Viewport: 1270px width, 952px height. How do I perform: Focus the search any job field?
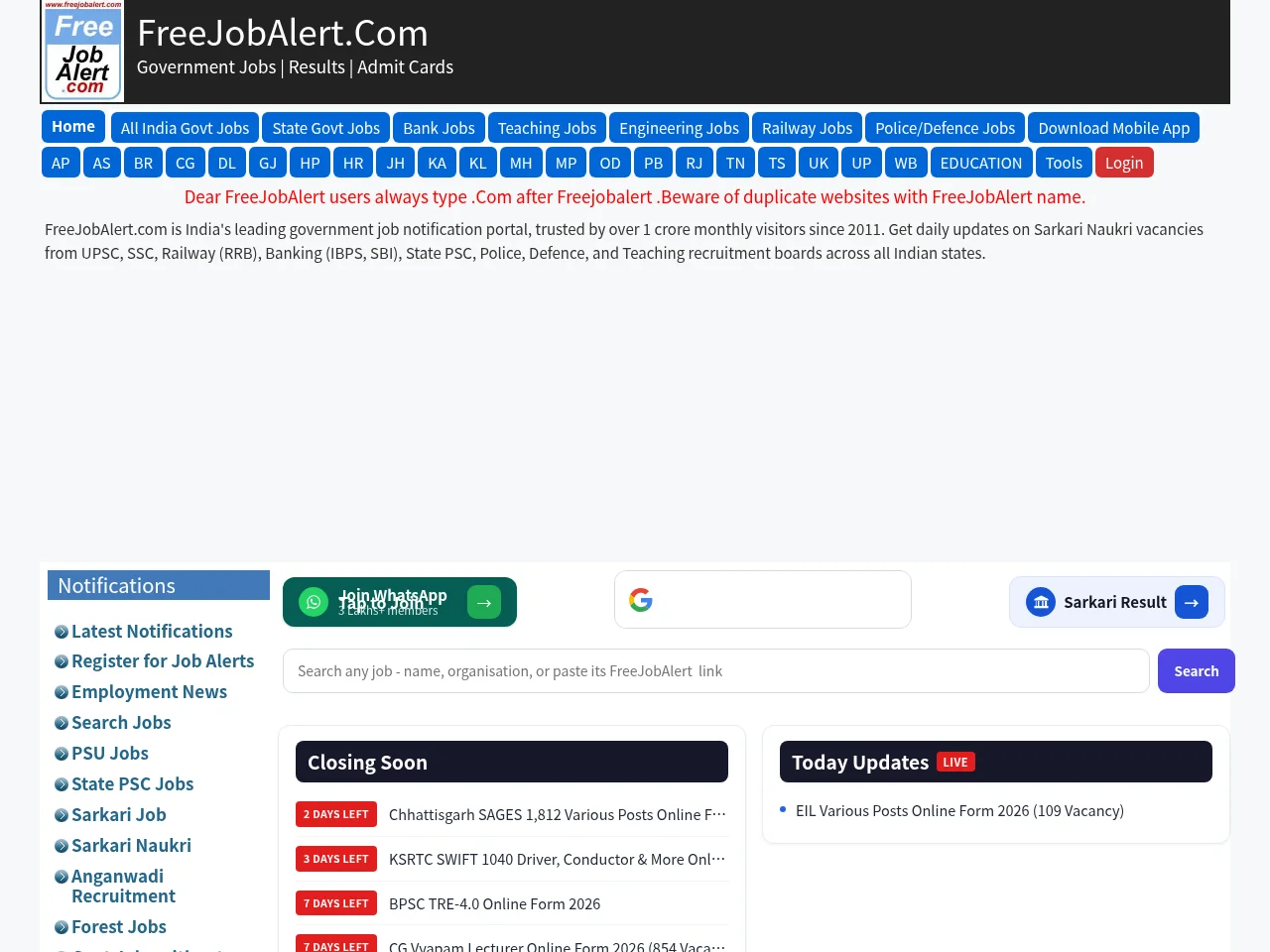[x=716, y=671]
